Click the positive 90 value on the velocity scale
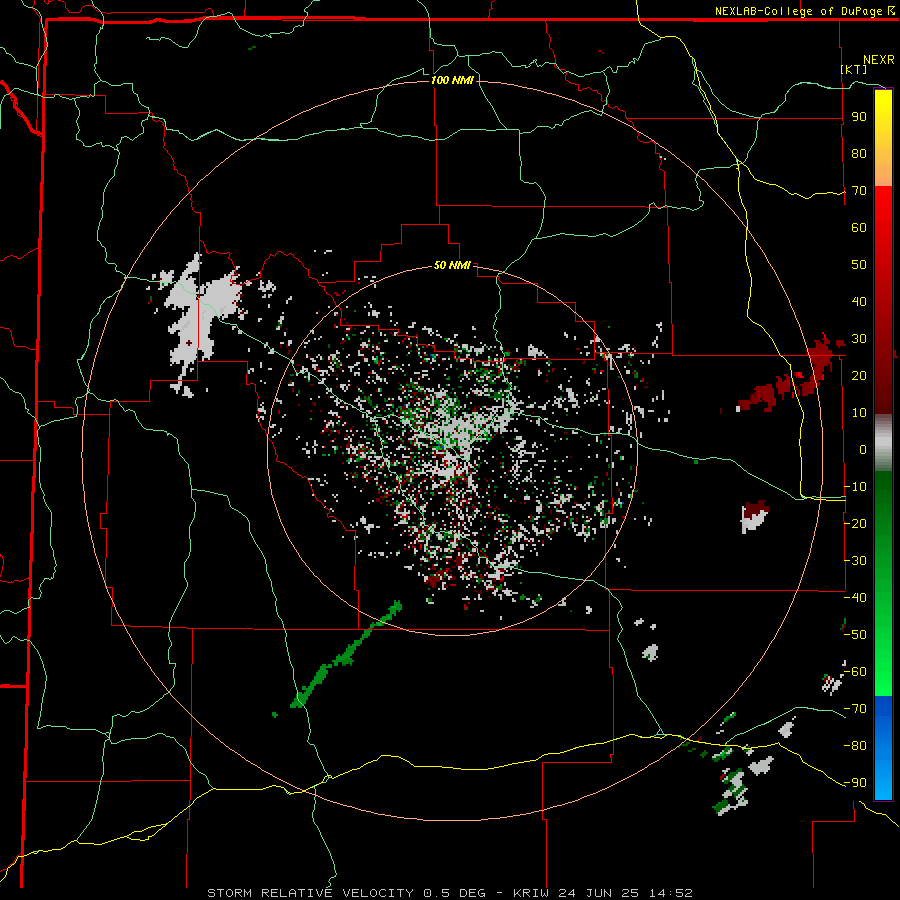The width and height of the screenshot is (900, 900). pyautogui.click(x=859, y=117)
